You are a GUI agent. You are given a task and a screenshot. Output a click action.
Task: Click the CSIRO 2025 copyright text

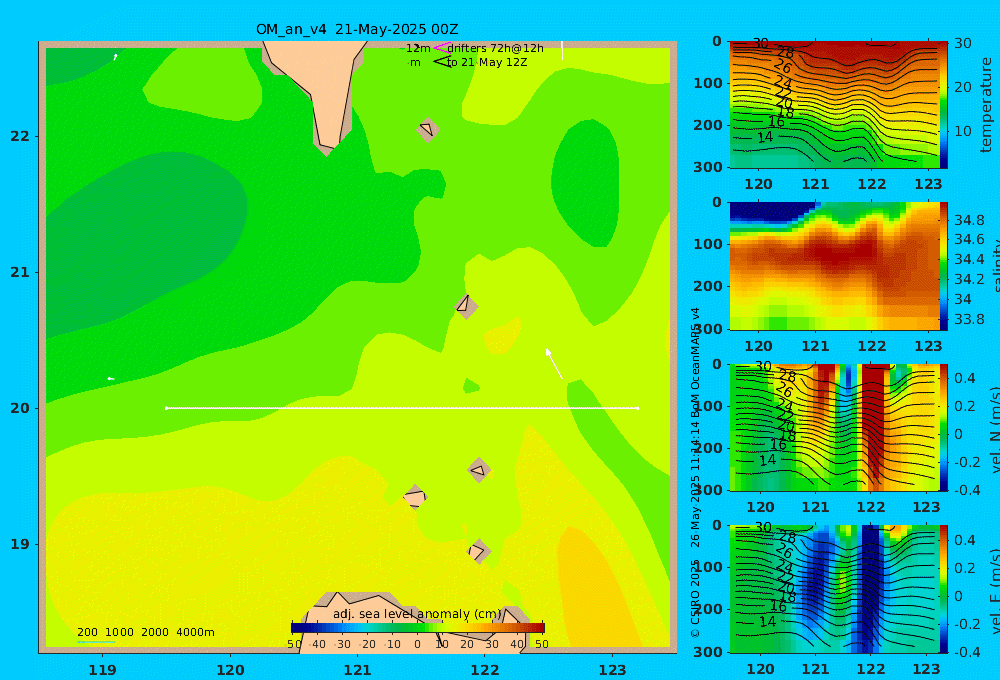click(695, 599)
